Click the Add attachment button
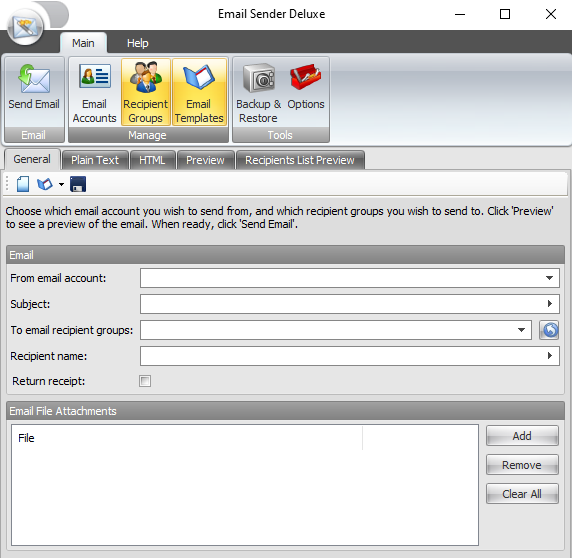The height and width of the screenshot is (558, 572). click(522, 436)
